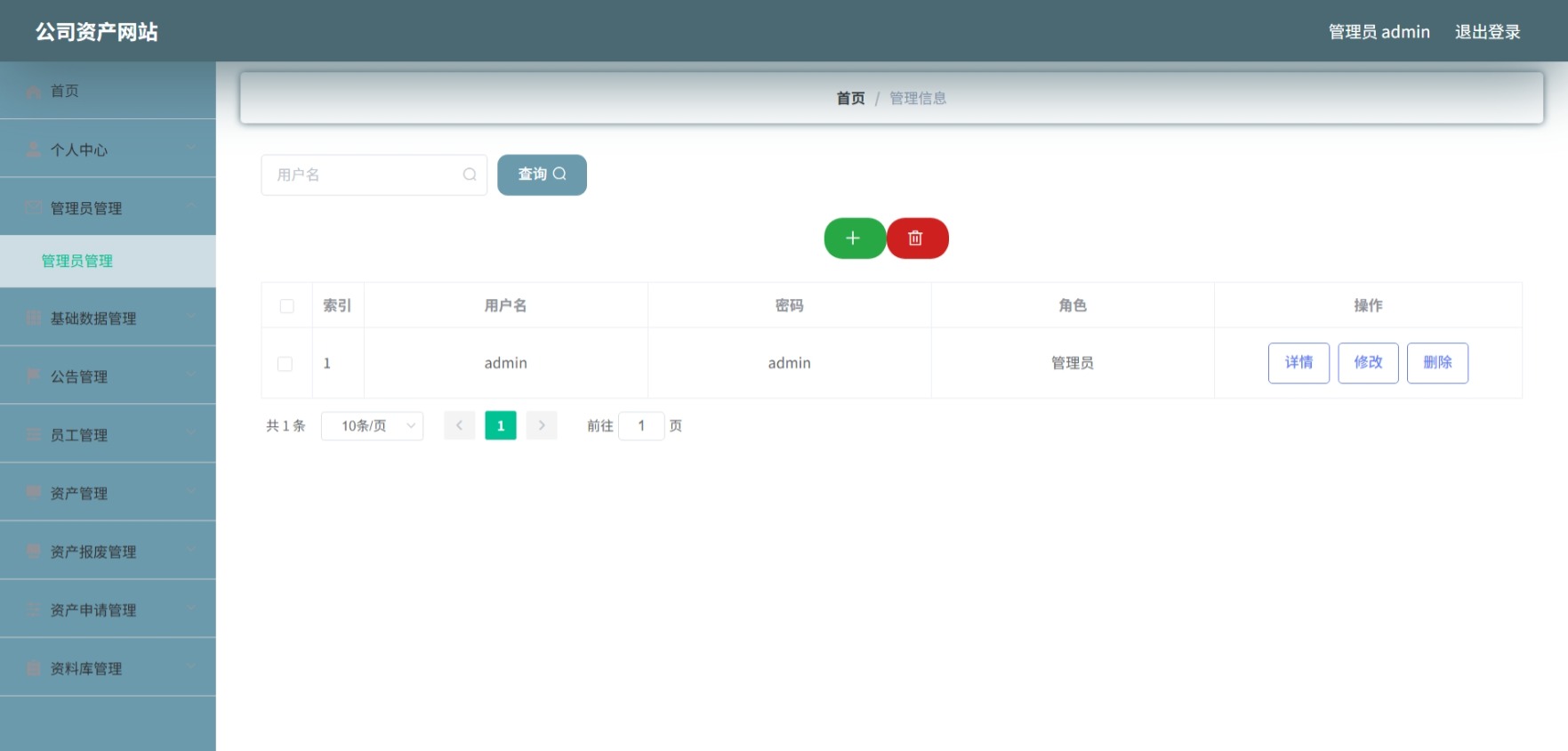Click the user icon beside 个人中心
Viewport: 1568px width, 751px height.
coord(34,149)
